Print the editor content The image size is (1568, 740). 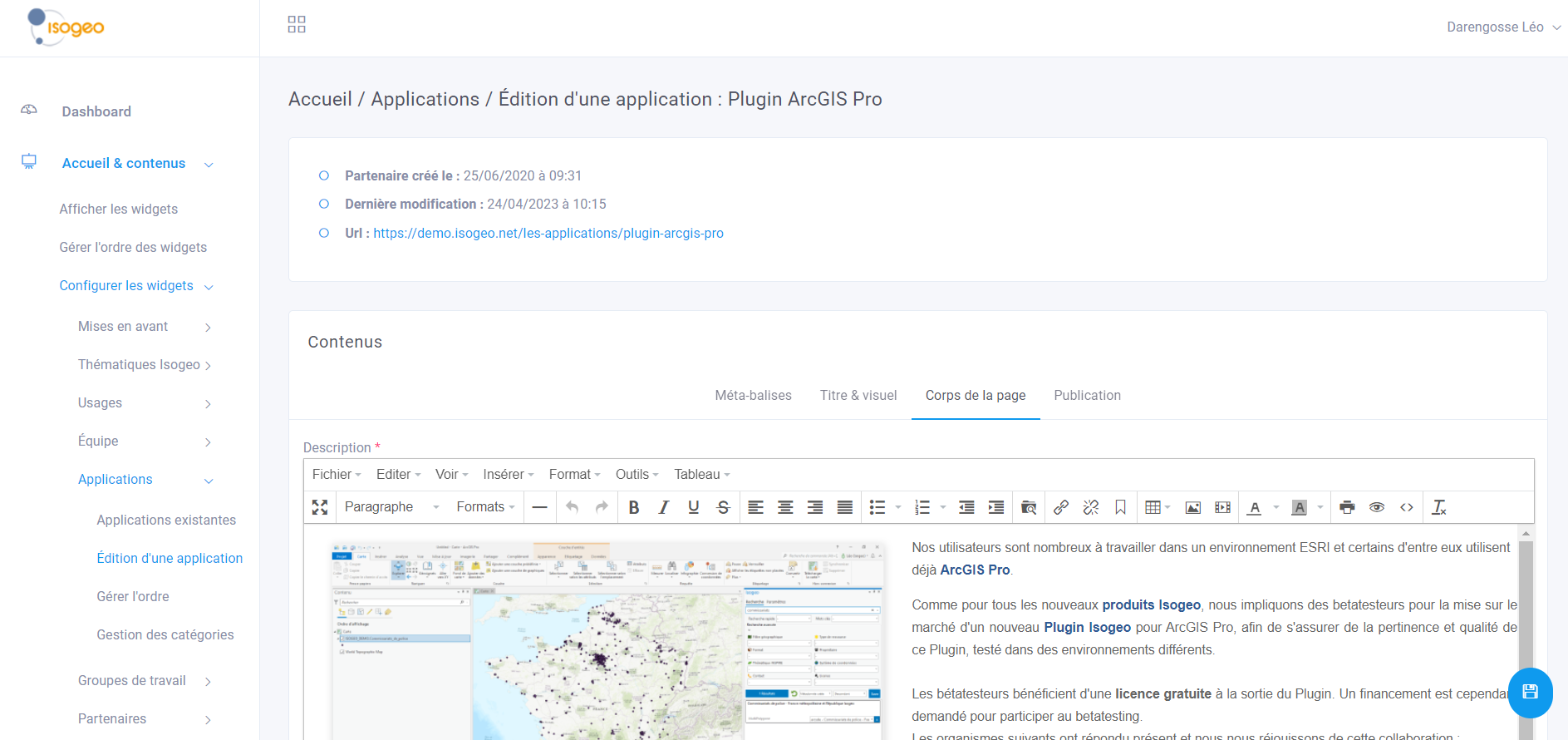coord(1348,507)
